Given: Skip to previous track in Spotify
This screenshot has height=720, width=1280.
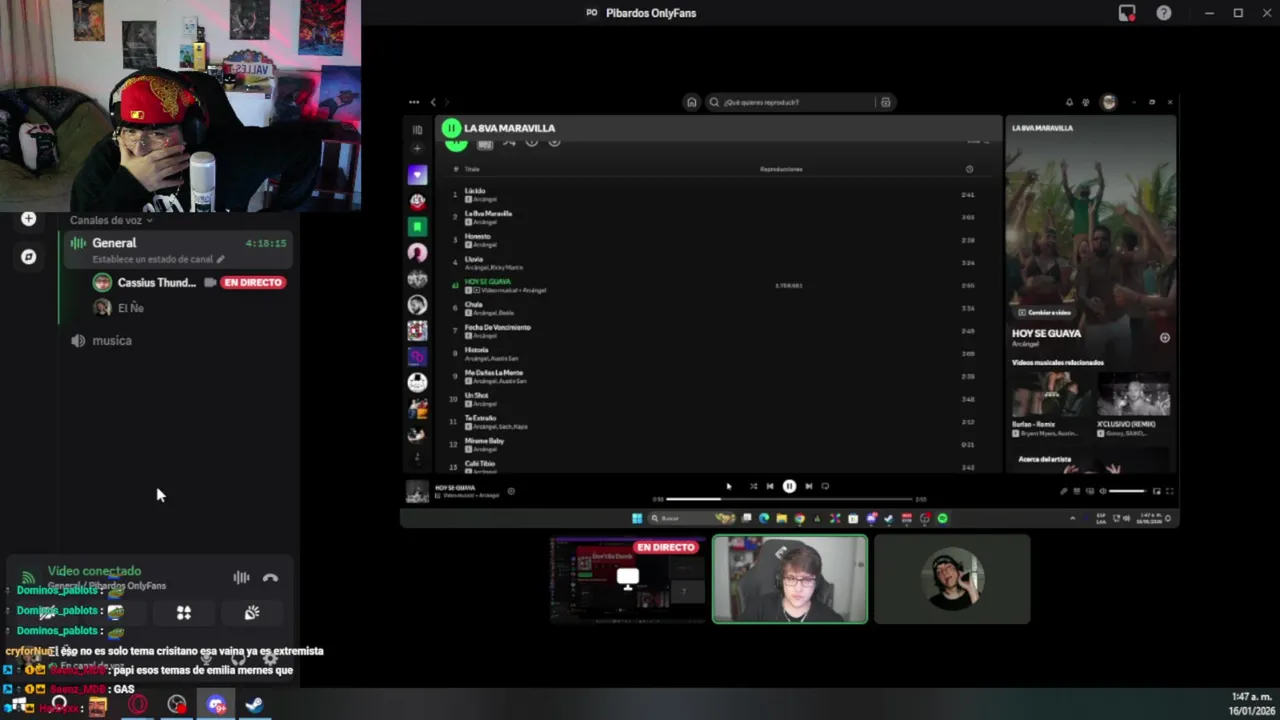Looking at the screenshot, I should [x=770, y=486].
